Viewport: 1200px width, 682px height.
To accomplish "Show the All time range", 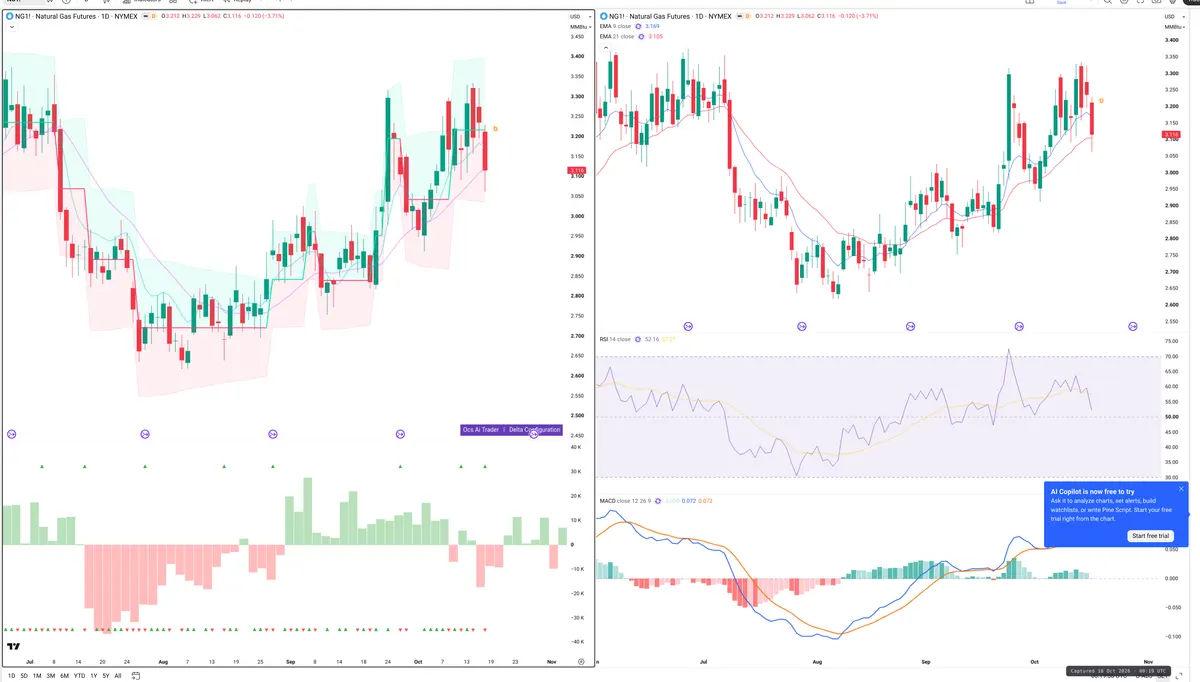I will tap(117, 676).
